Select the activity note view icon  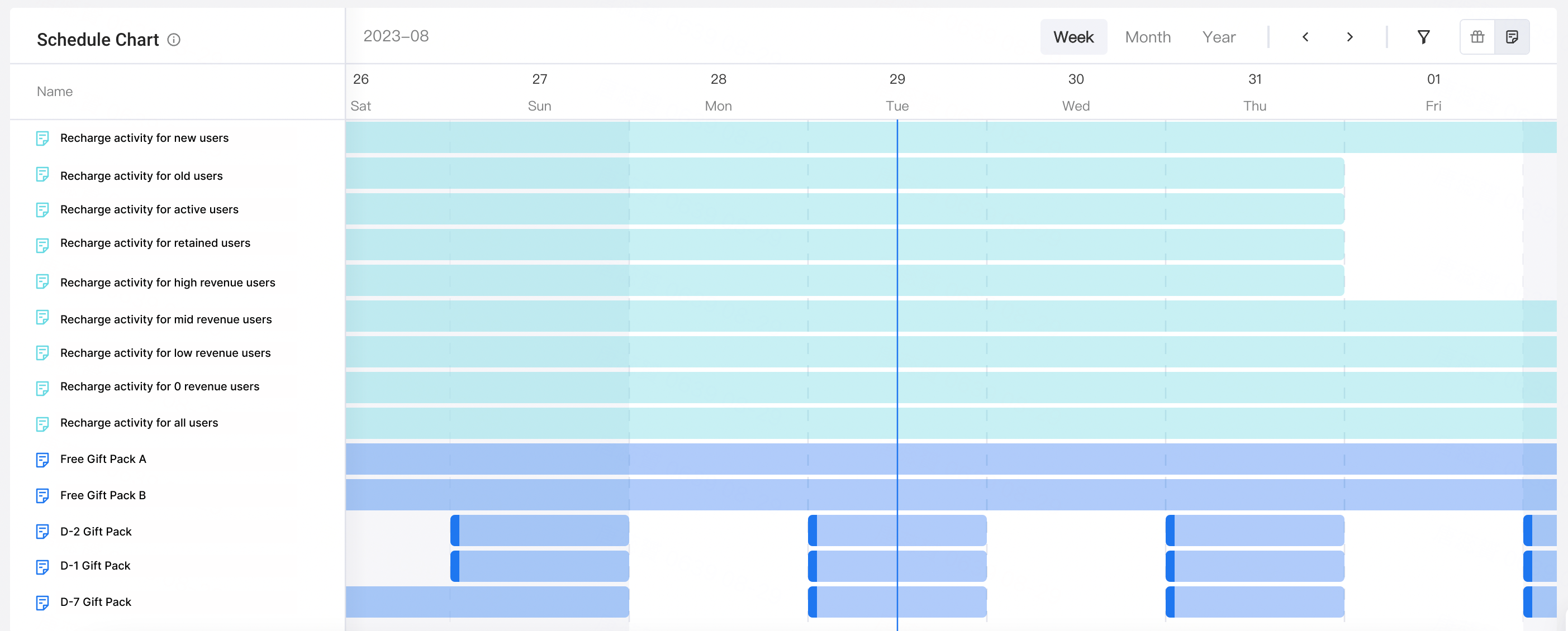click(1513, 36)
